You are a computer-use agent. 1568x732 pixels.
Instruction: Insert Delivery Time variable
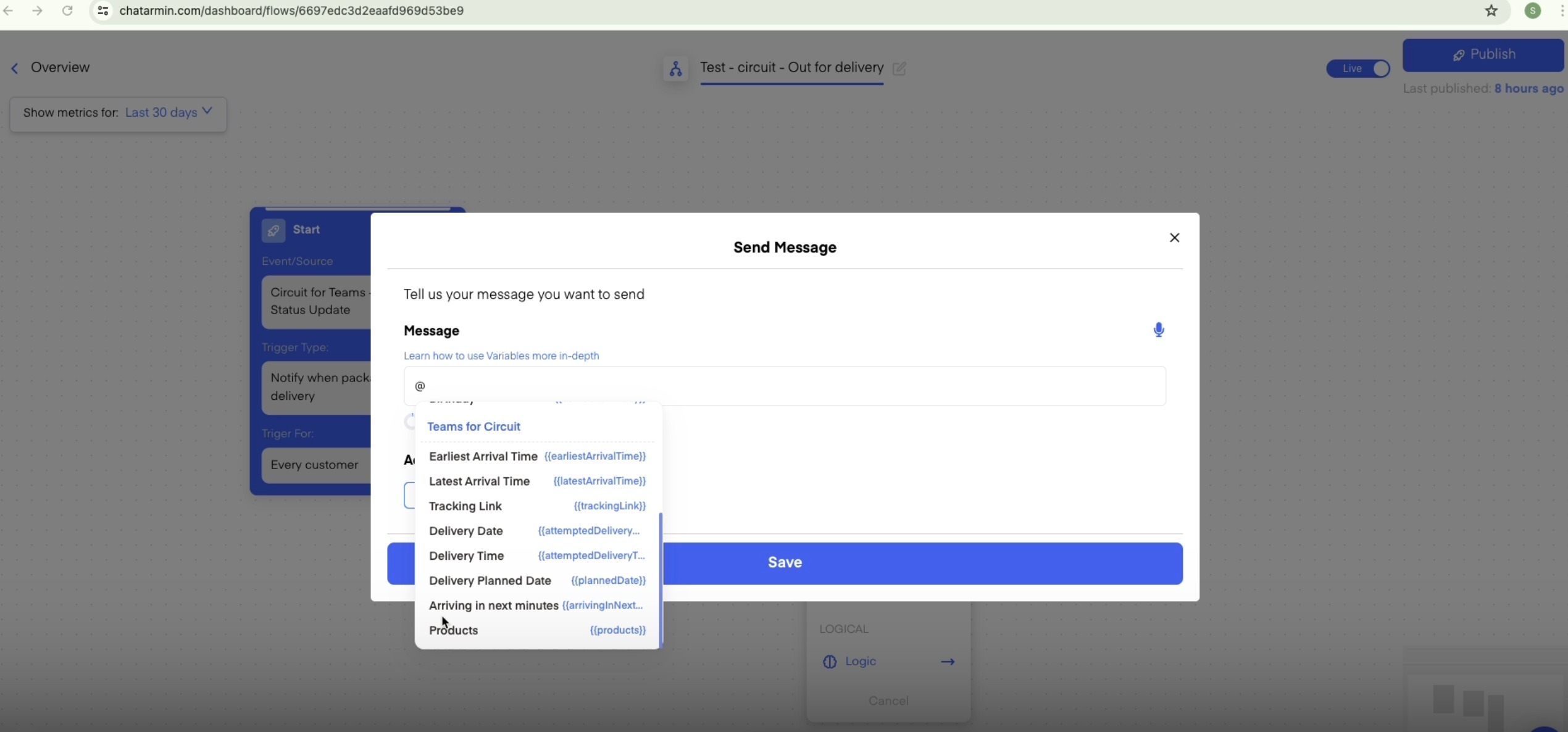point(537,555)
